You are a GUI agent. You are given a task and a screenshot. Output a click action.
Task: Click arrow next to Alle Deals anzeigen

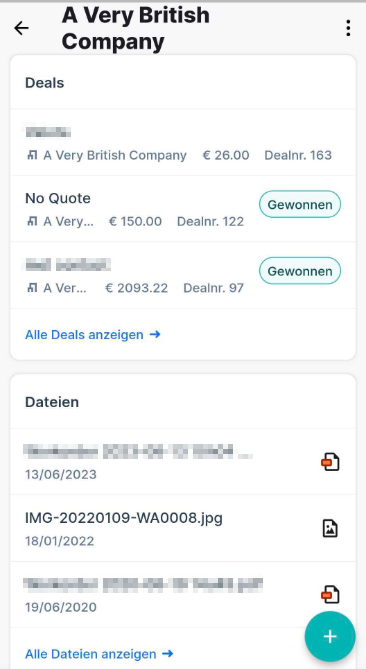(155, 334)
